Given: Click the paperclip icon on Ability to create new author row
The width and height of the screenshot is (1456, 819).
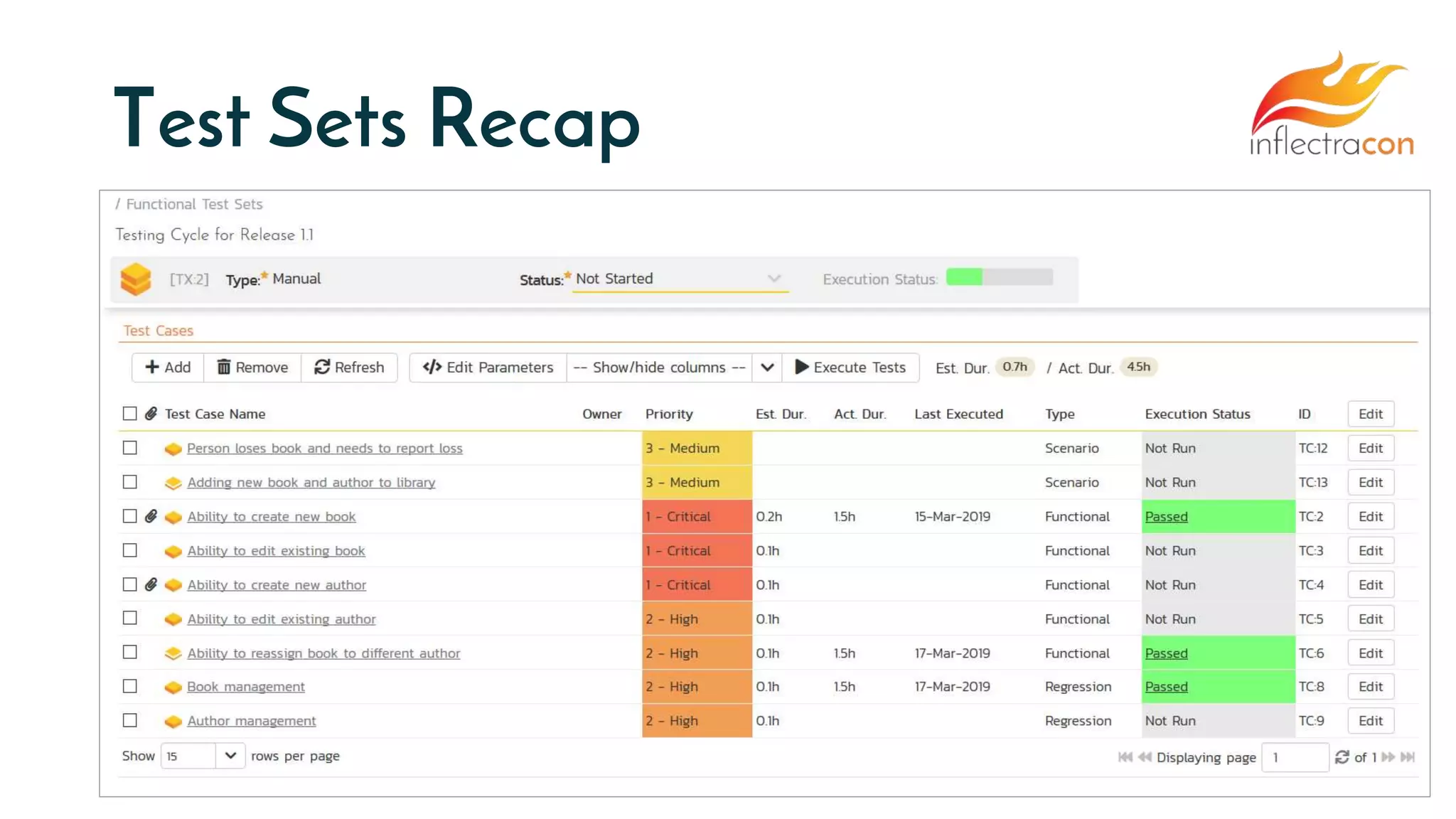Looking at the screenshot, I should pos(151,584).
